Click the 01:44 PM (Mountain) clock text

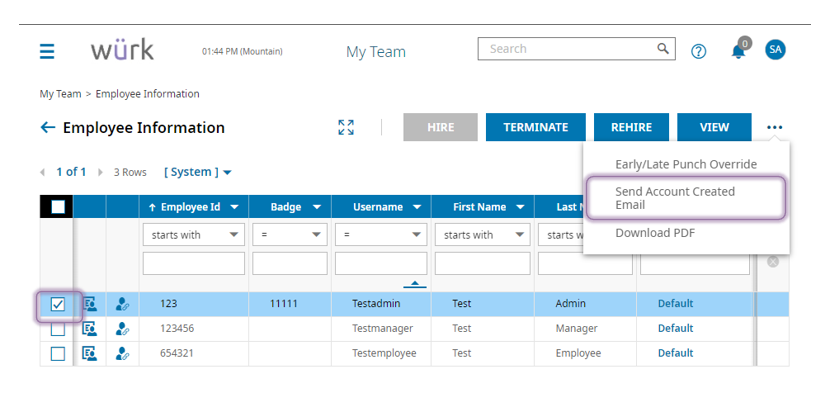[242, 51]
